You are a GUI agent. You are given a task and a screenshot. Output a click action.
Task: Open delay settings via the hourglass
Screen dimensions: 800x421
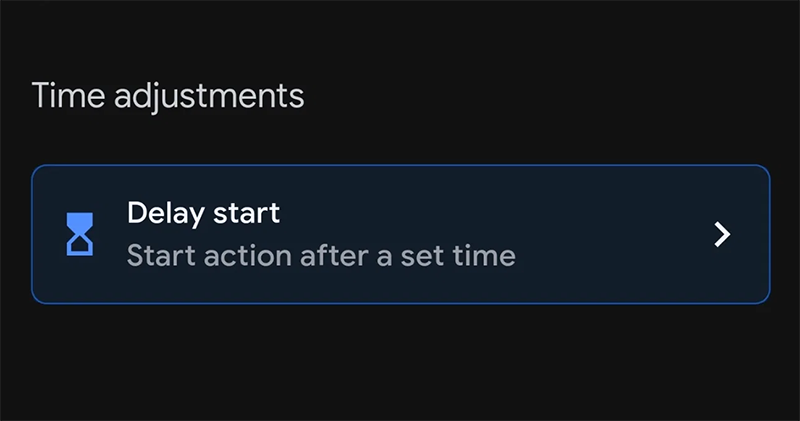click(x=80, y=234)
